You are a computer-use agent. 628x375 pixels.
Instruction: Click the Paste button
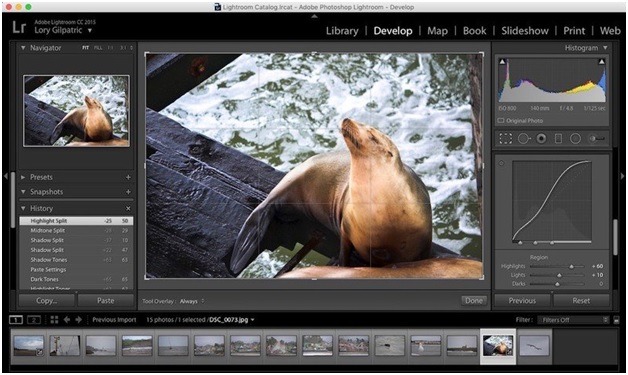105,300
